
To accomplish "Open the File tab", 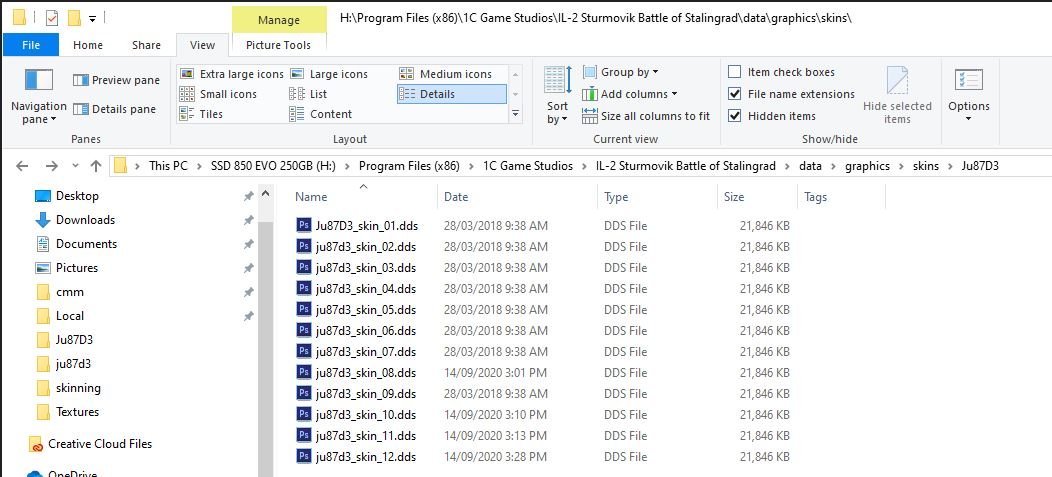I will (x=31, y=45).
